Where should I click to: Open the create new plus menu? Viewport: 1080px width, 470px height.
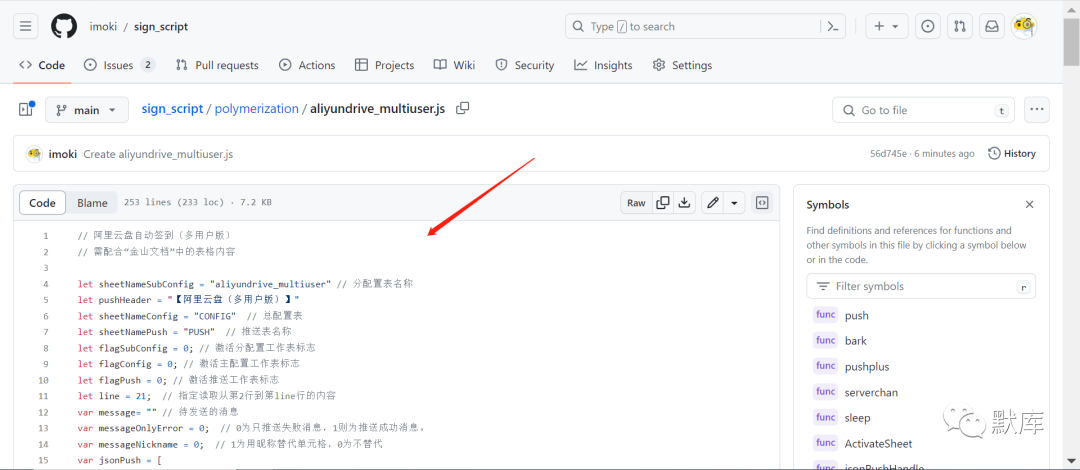click(886, 26)
